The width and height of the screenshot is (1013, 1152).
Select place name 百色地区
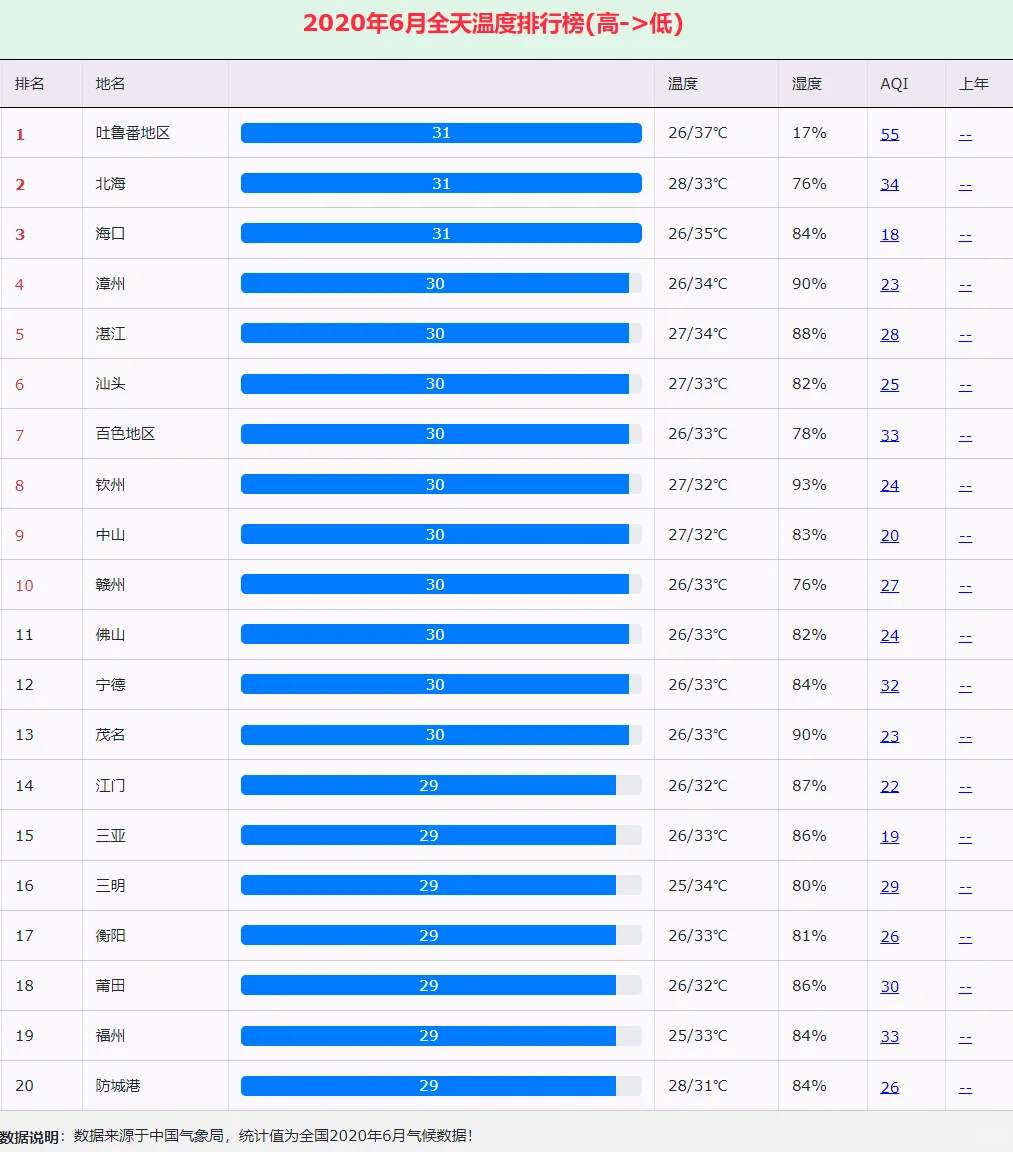126,433
